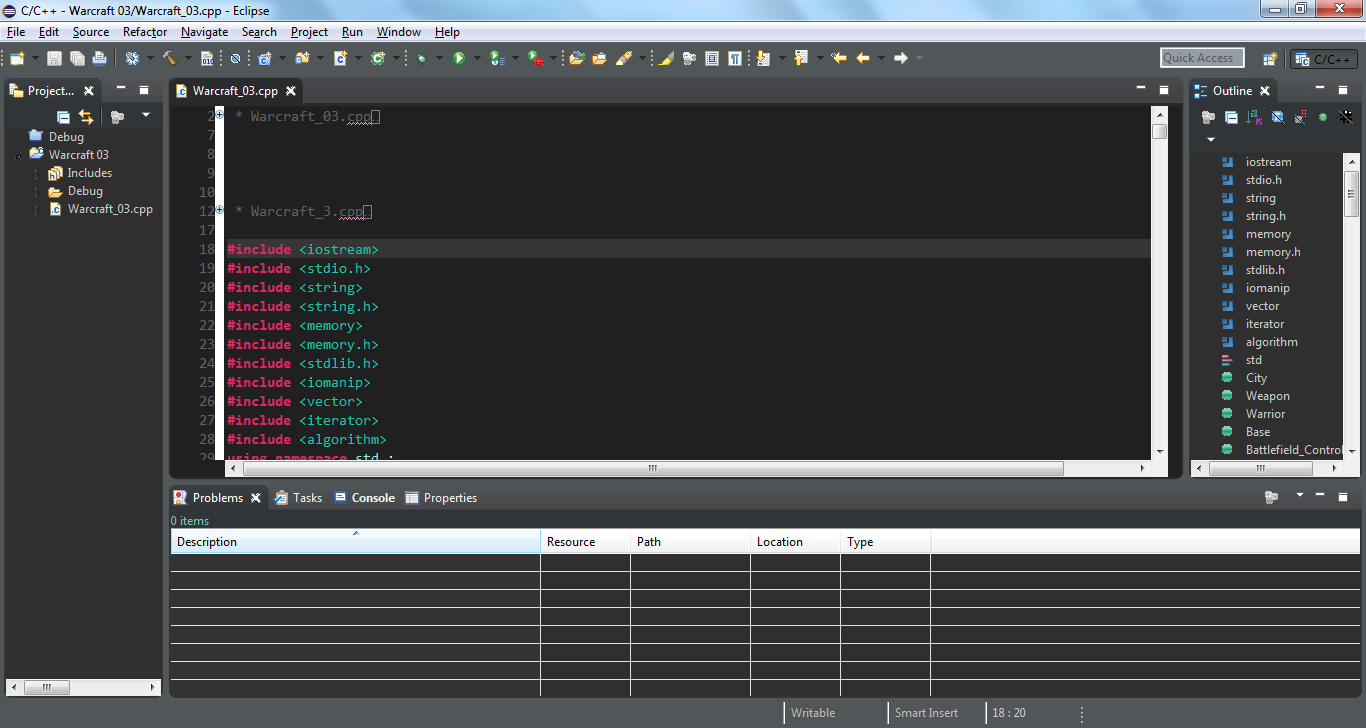Expand folded comment at line 2

pos(219,115)
